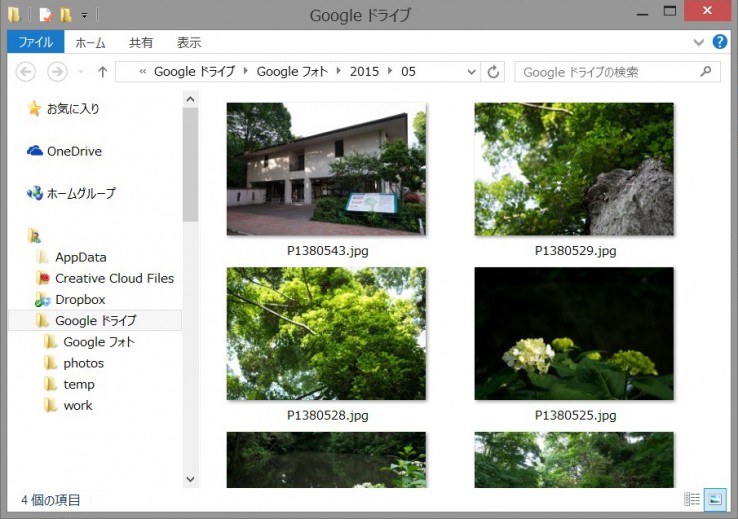
Task: Click the Forward navigation arrow
Action: (57, 72)
